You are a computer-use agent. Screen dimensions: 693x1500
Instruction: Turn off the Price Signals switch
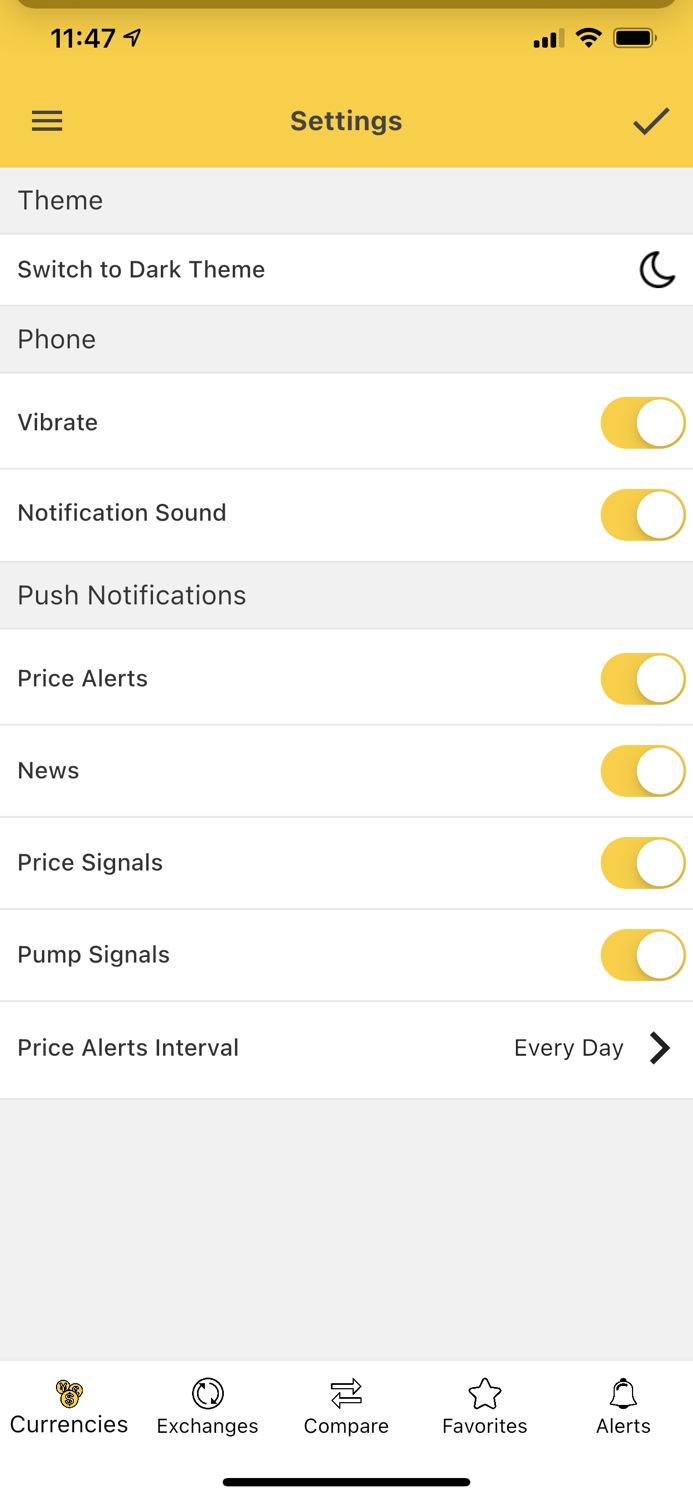pyautogui.click(x=643, y=862)
